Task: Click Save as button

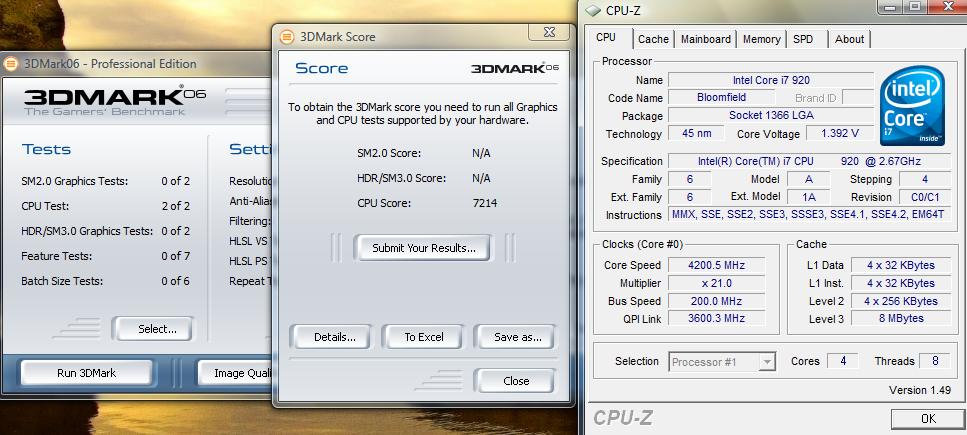Action: [517, 337]
